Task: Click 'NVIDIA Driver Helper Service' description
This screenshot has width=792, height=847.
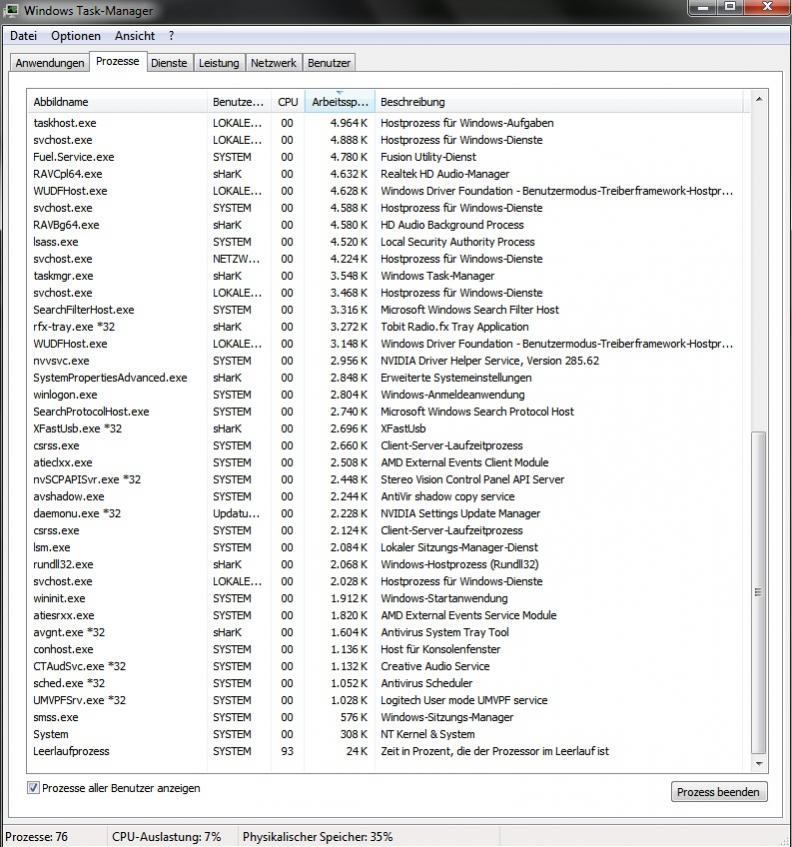Action: 489,360
